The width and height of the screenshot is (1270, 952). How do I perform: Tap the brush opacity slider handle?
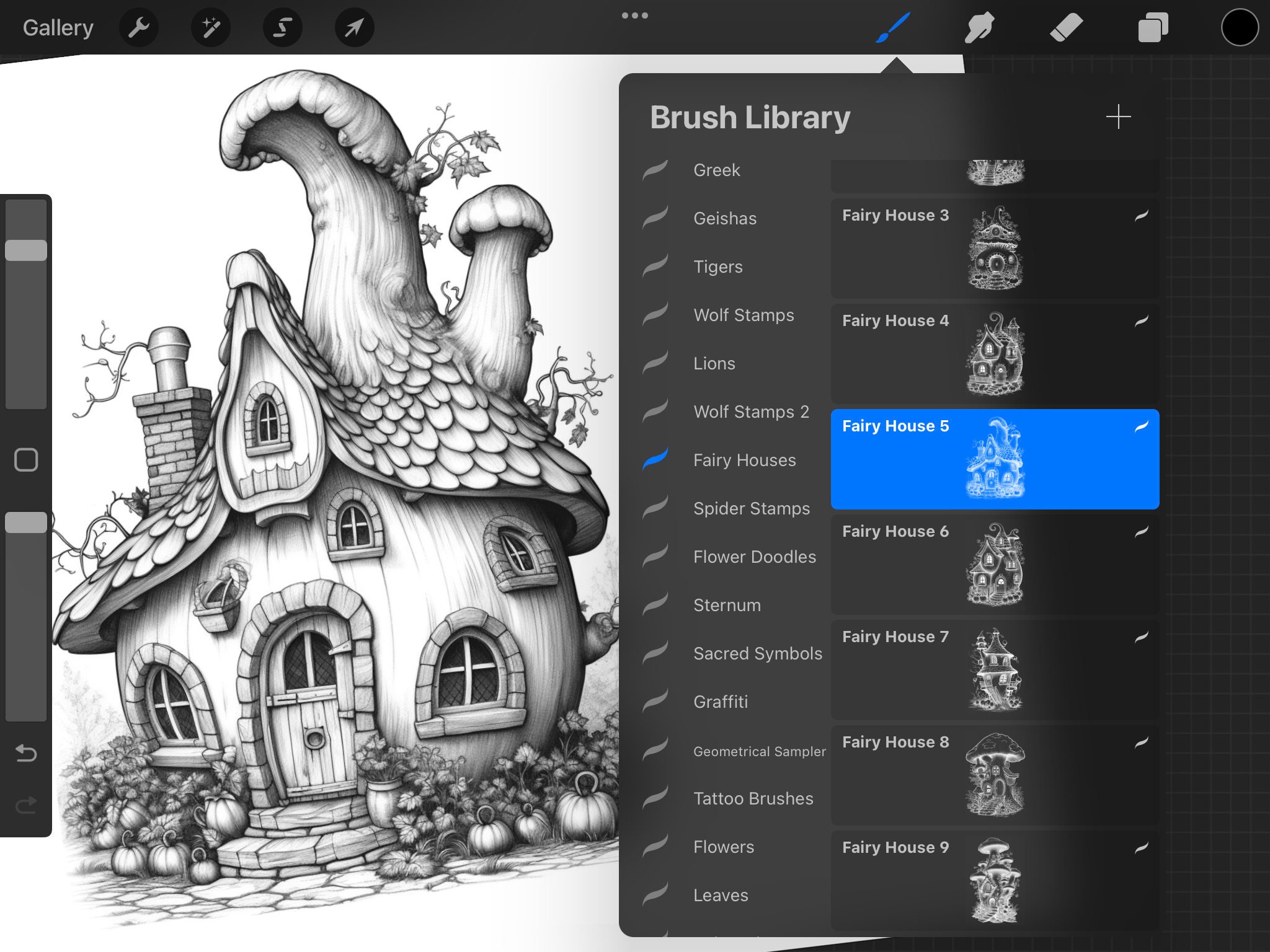pos(26,522)
